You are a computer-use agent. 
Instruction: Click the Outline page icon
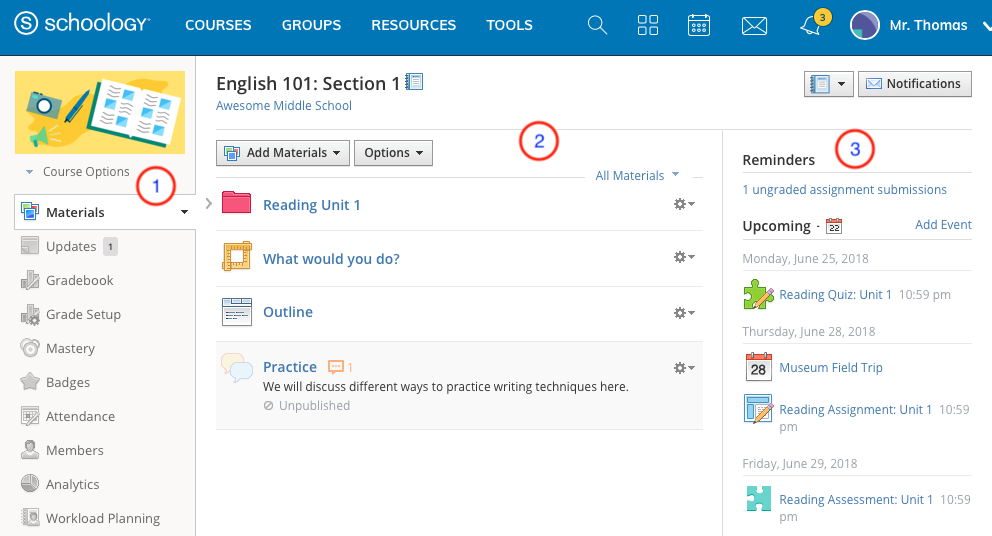coord(237,312)
